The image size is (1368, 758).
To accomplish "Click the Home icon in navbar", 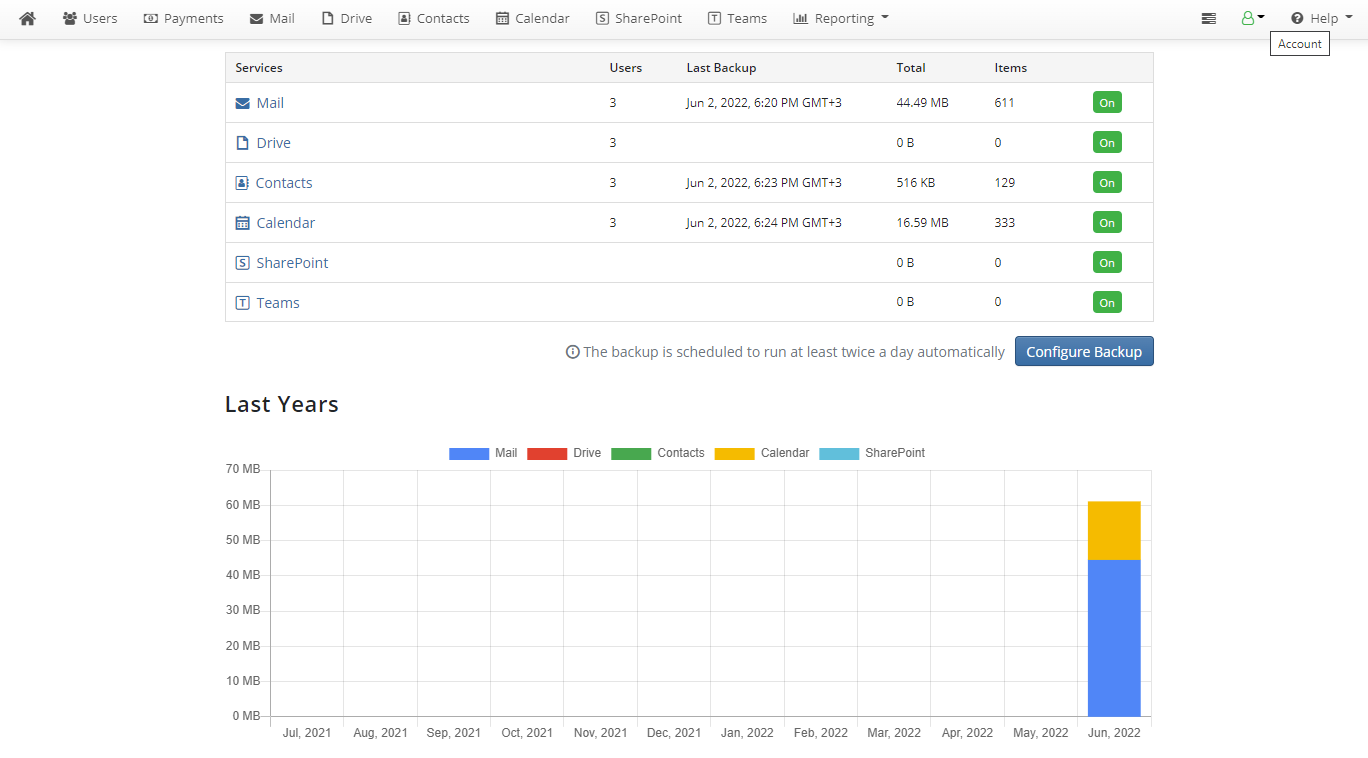I will (27, 18).
